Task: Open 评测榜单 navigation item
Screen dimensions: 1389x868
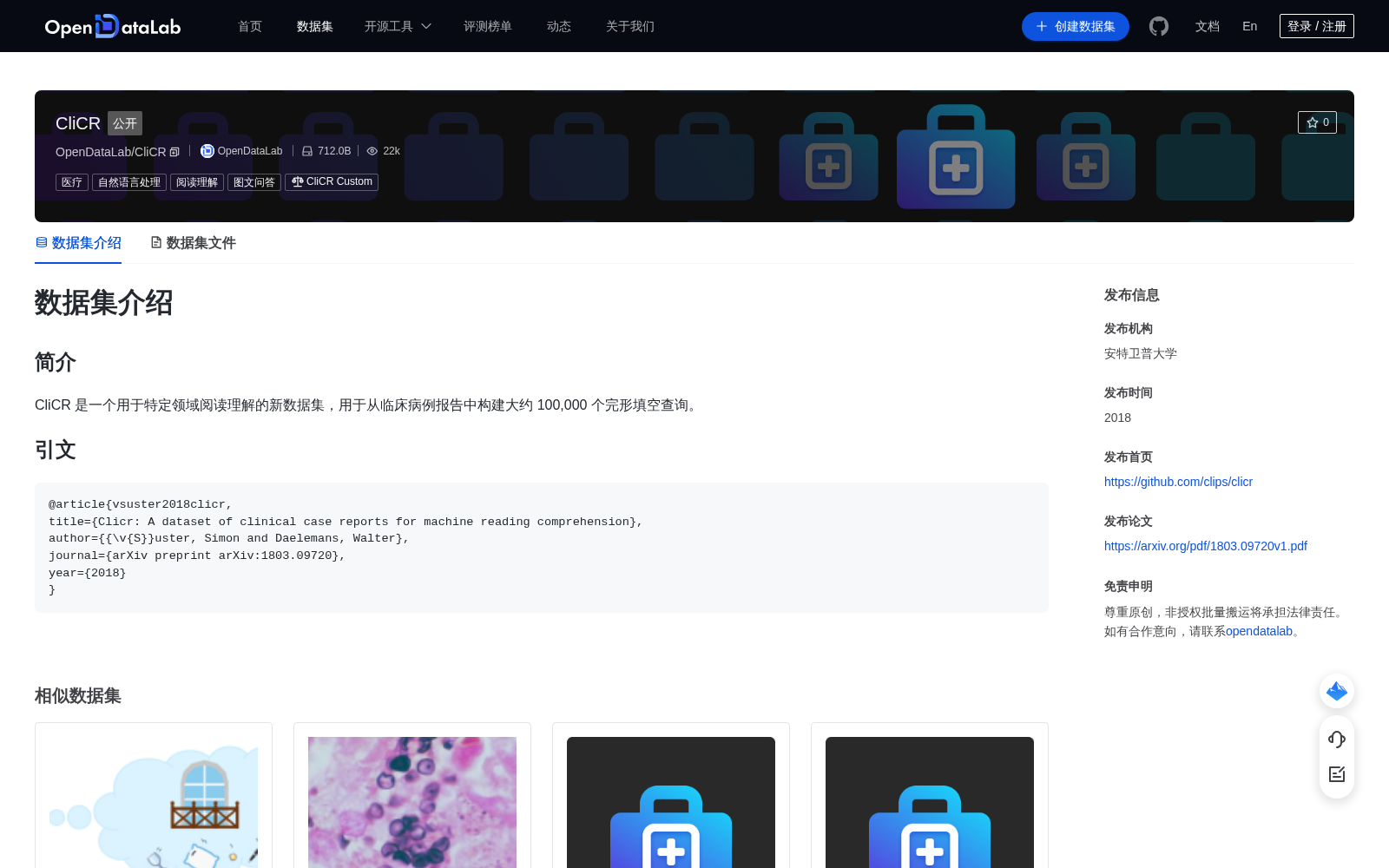Action: click(x=488, y=26)
